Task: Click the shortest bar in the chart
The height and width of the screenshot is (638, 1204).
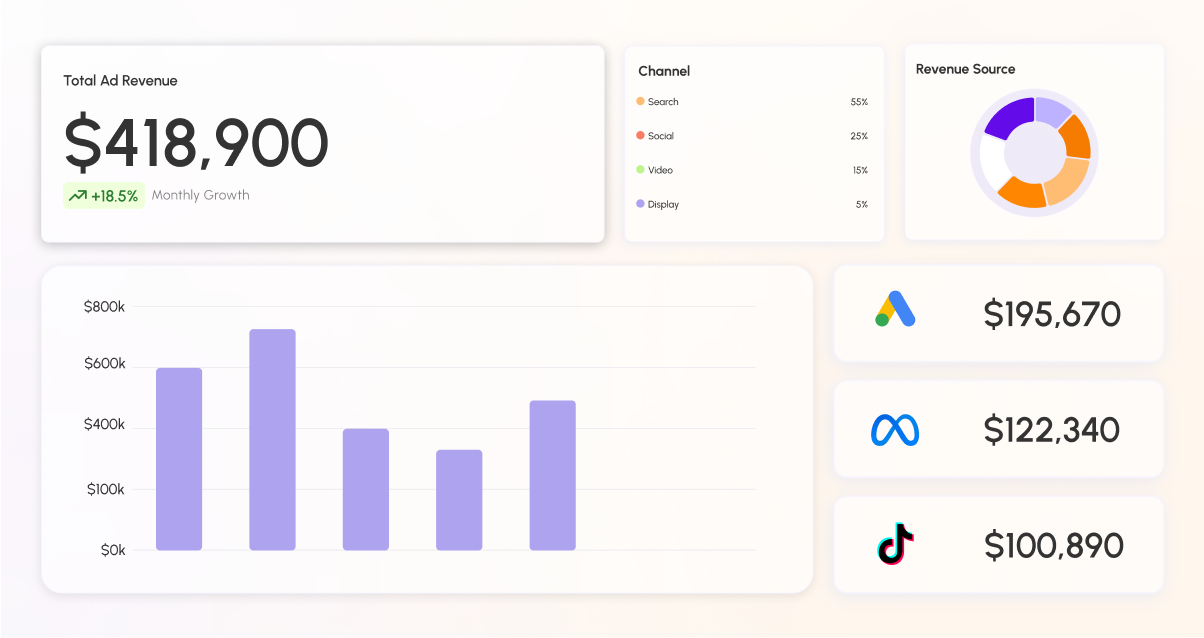Action: click(459, 500)
